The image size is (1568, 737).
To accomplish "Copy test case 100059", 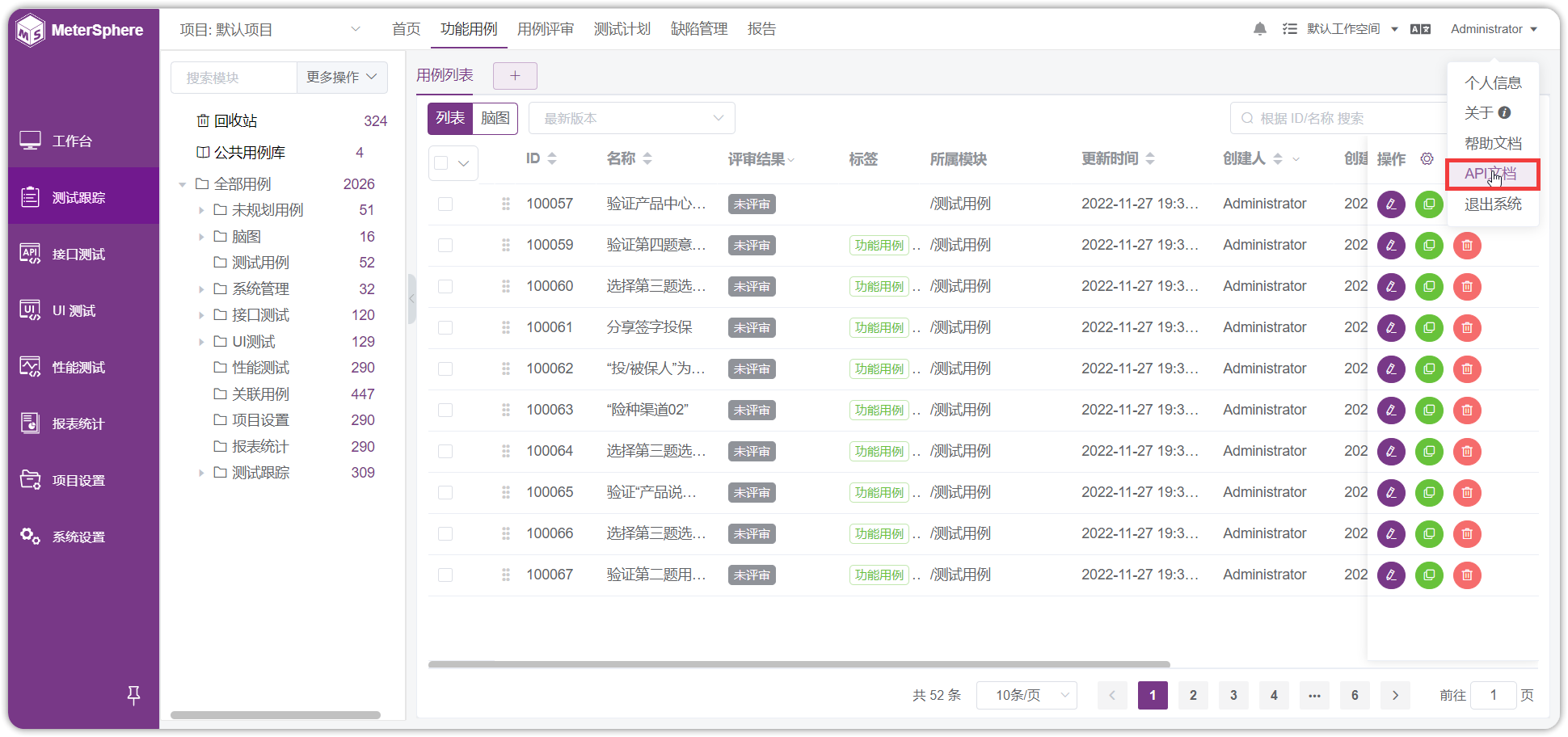I will click(1429, 246).
